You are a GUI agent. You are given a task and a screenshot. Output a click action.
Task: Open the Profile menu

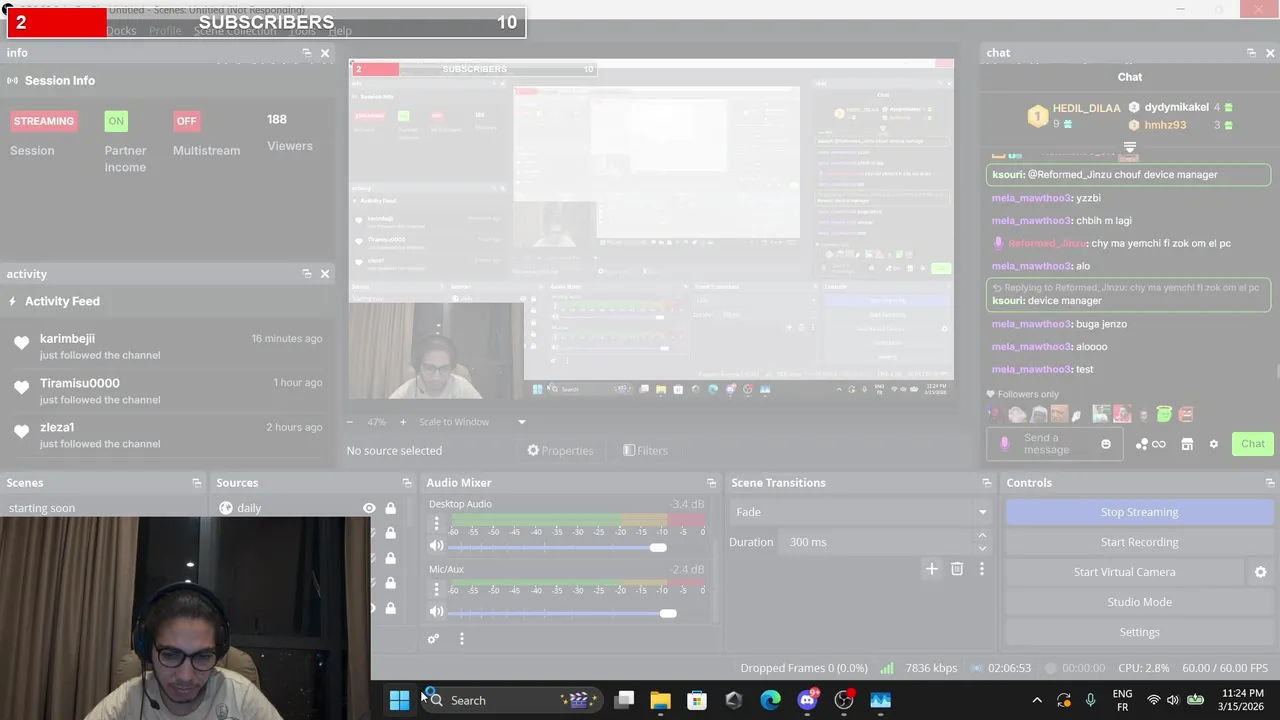(165, 31)
